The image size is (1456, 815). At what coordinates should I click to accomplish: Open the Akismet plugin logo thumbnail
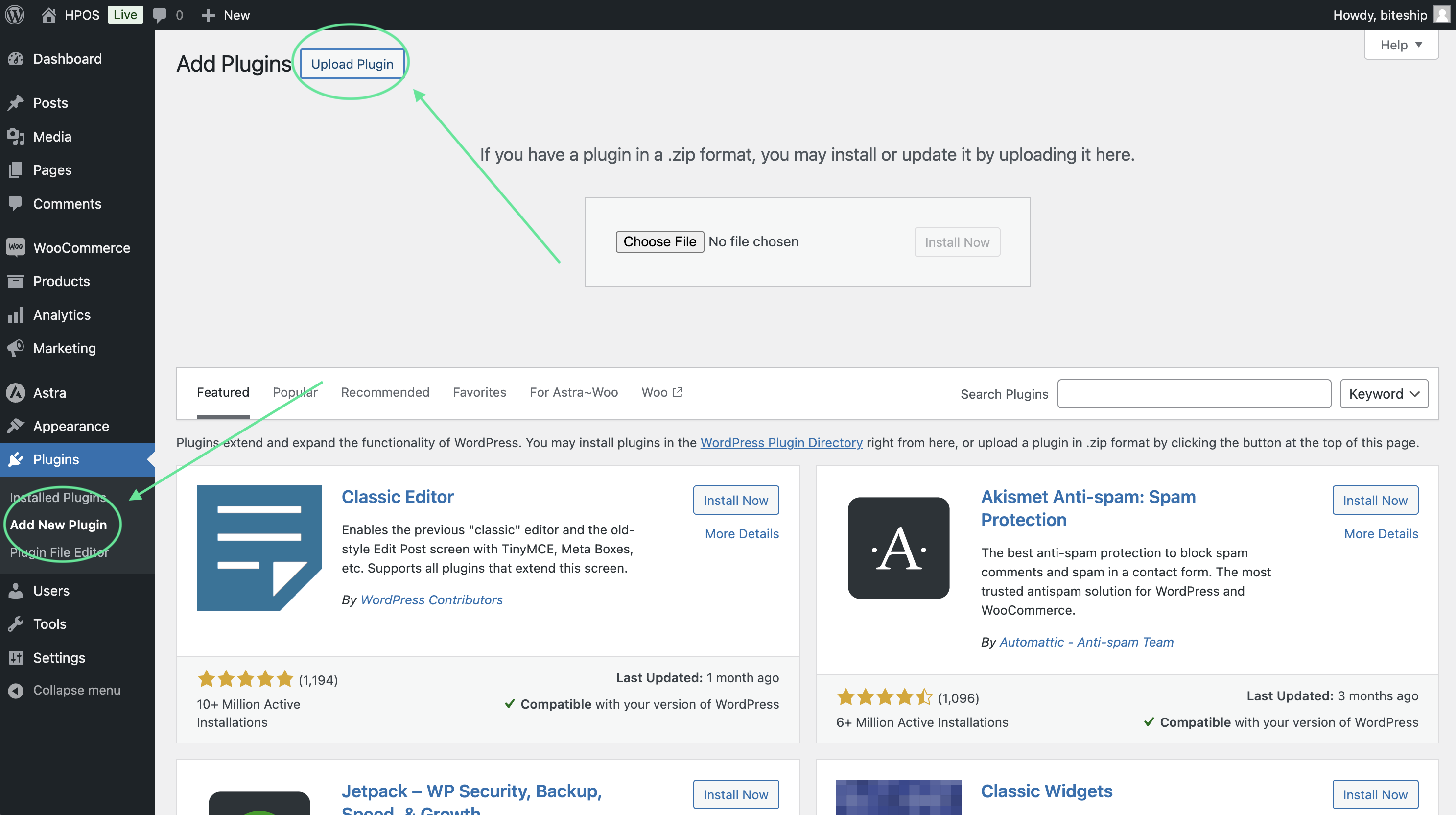899,548
